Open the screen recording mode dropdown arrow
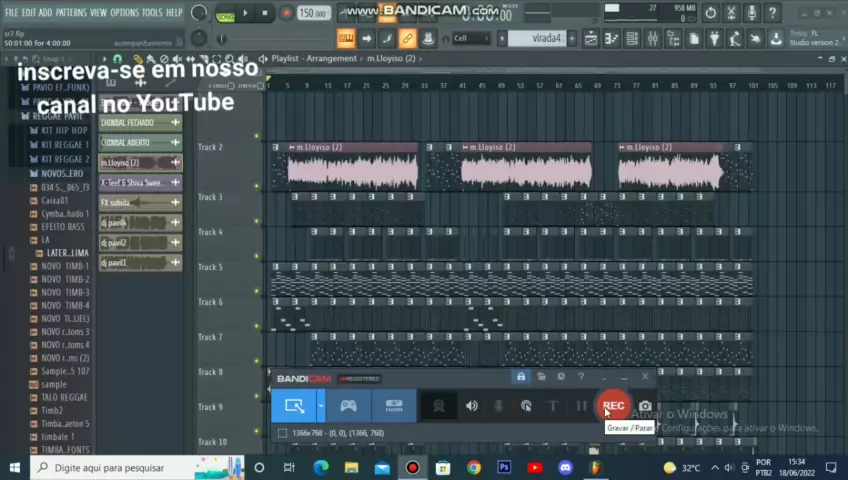Screen dimensions: 848x480 point(320,406)
